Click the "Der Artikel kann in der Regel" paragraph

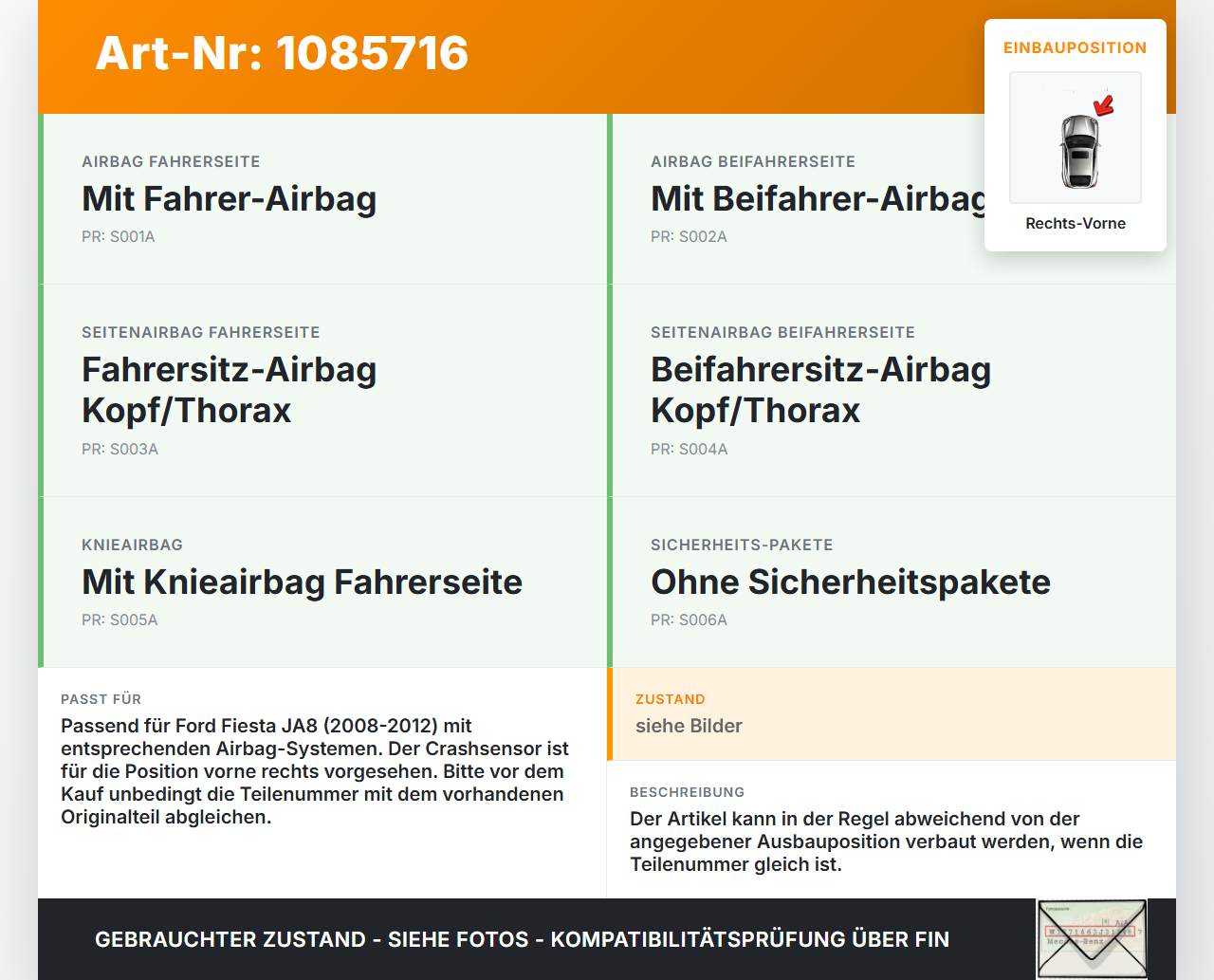tap(887, 841)
